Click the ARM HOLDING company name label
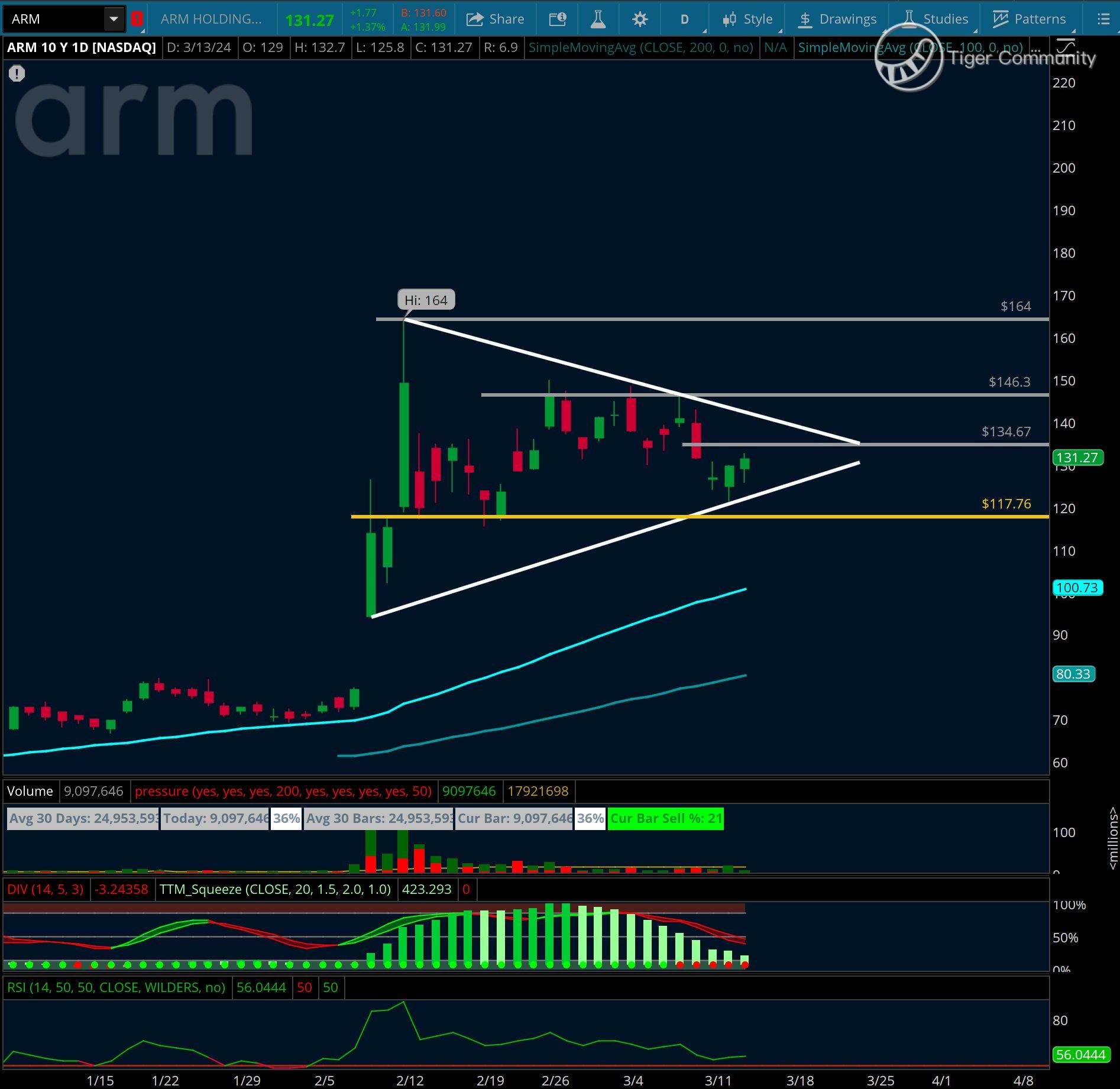The height and width of the screenshot is (1089, 1120). (211, 19)
